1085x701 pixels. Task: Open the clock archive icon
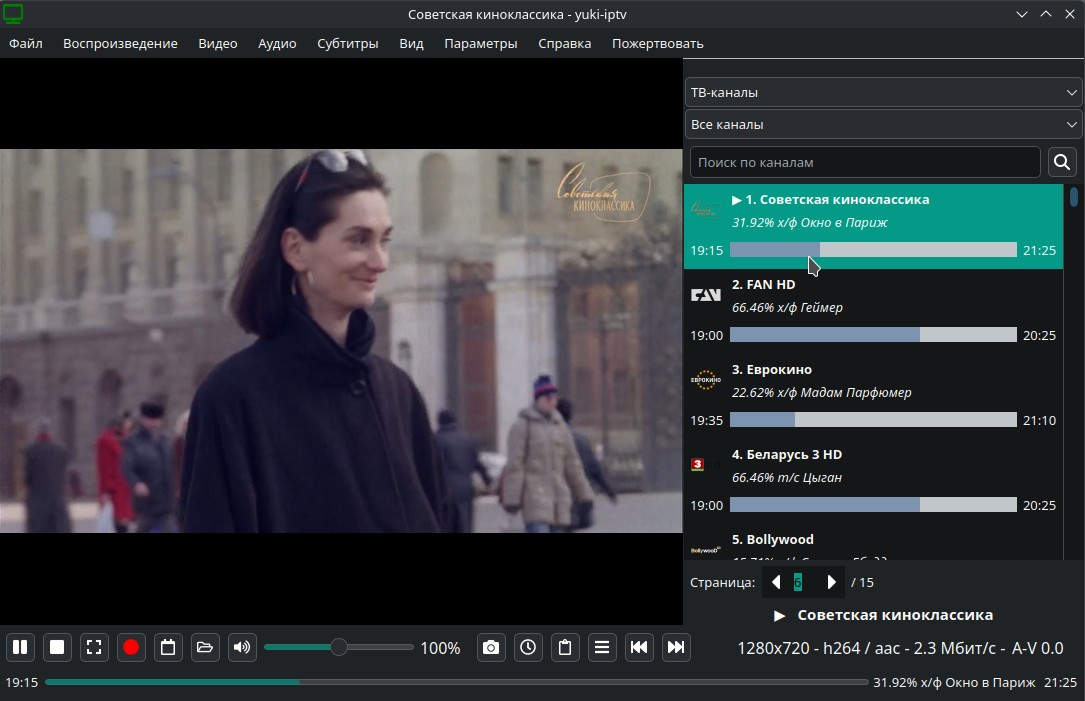(528, 647)
